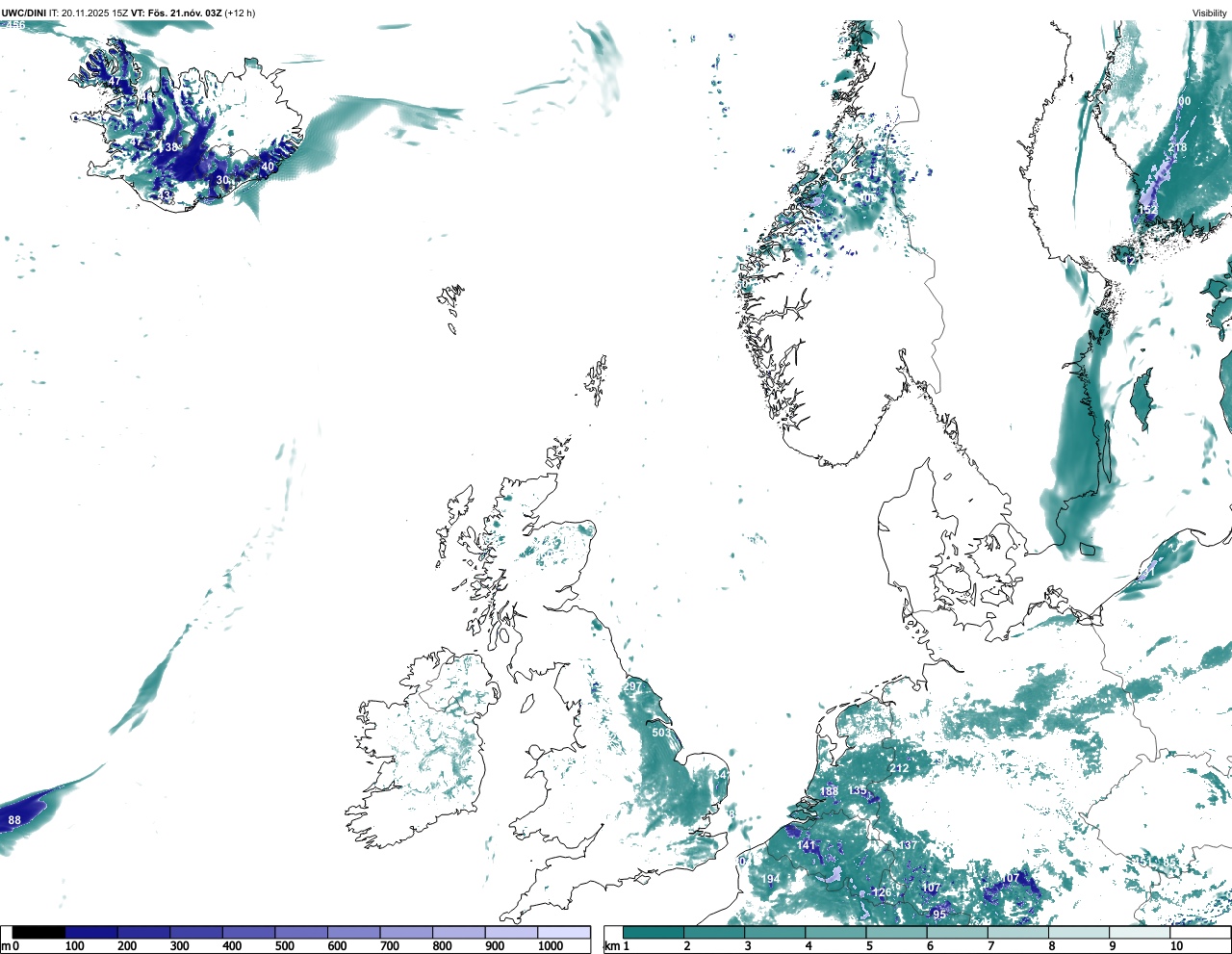Click the 456 value in top-left corner
The width and height of the screenshot is (1232, 954).
pos(14,25)
